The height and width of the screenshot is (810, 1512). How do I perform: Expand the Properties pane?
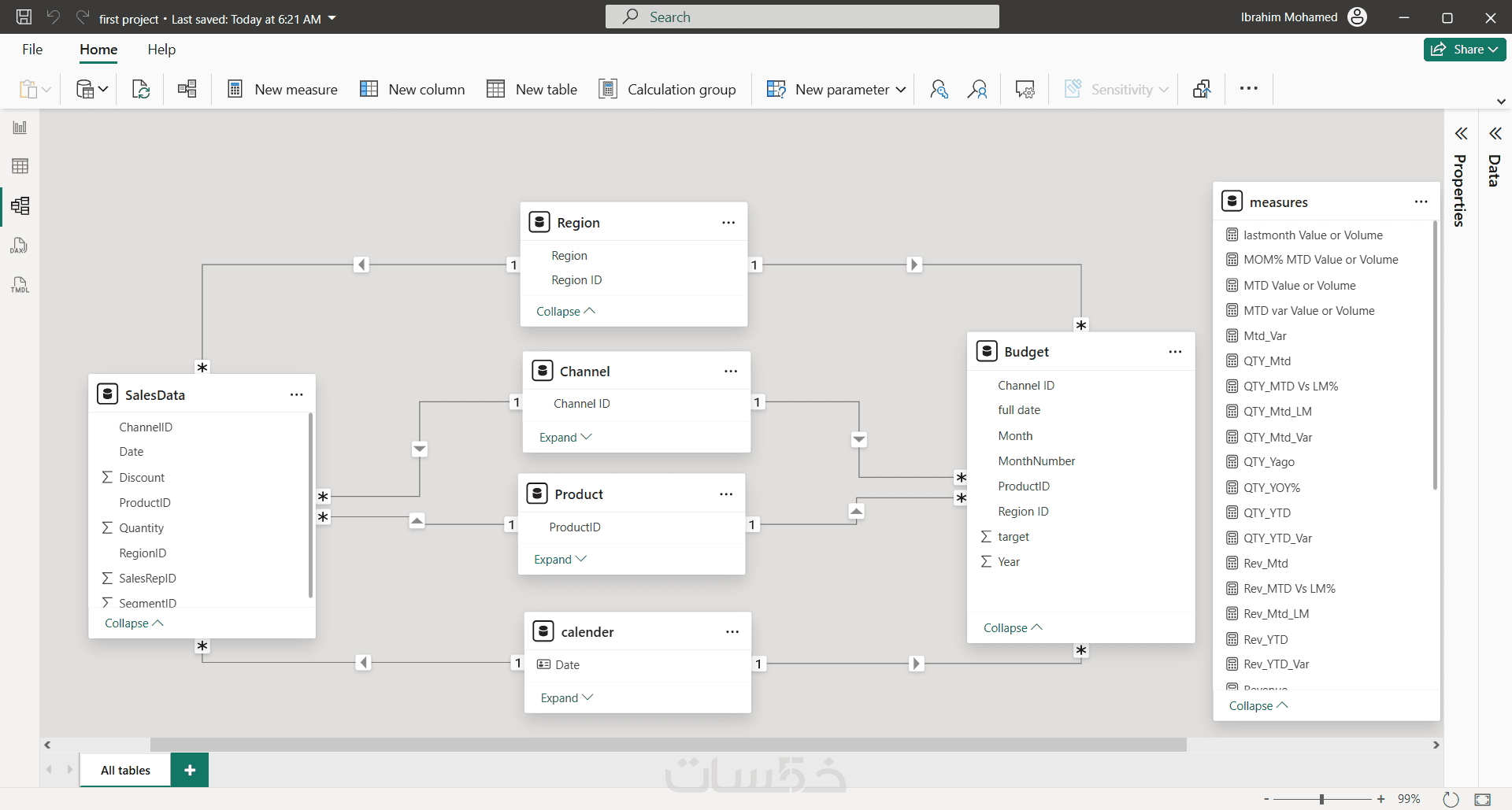pos(1461,134)
